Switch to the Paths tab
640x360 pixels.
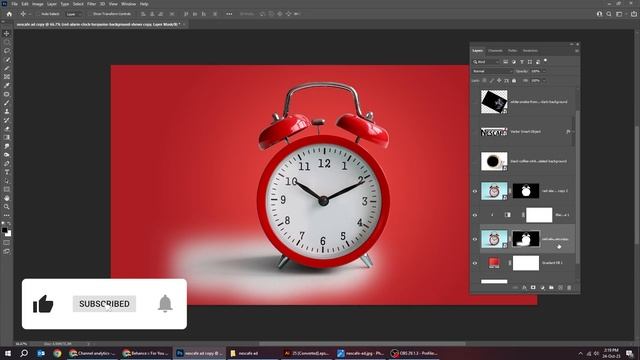[x=513, y=51]
